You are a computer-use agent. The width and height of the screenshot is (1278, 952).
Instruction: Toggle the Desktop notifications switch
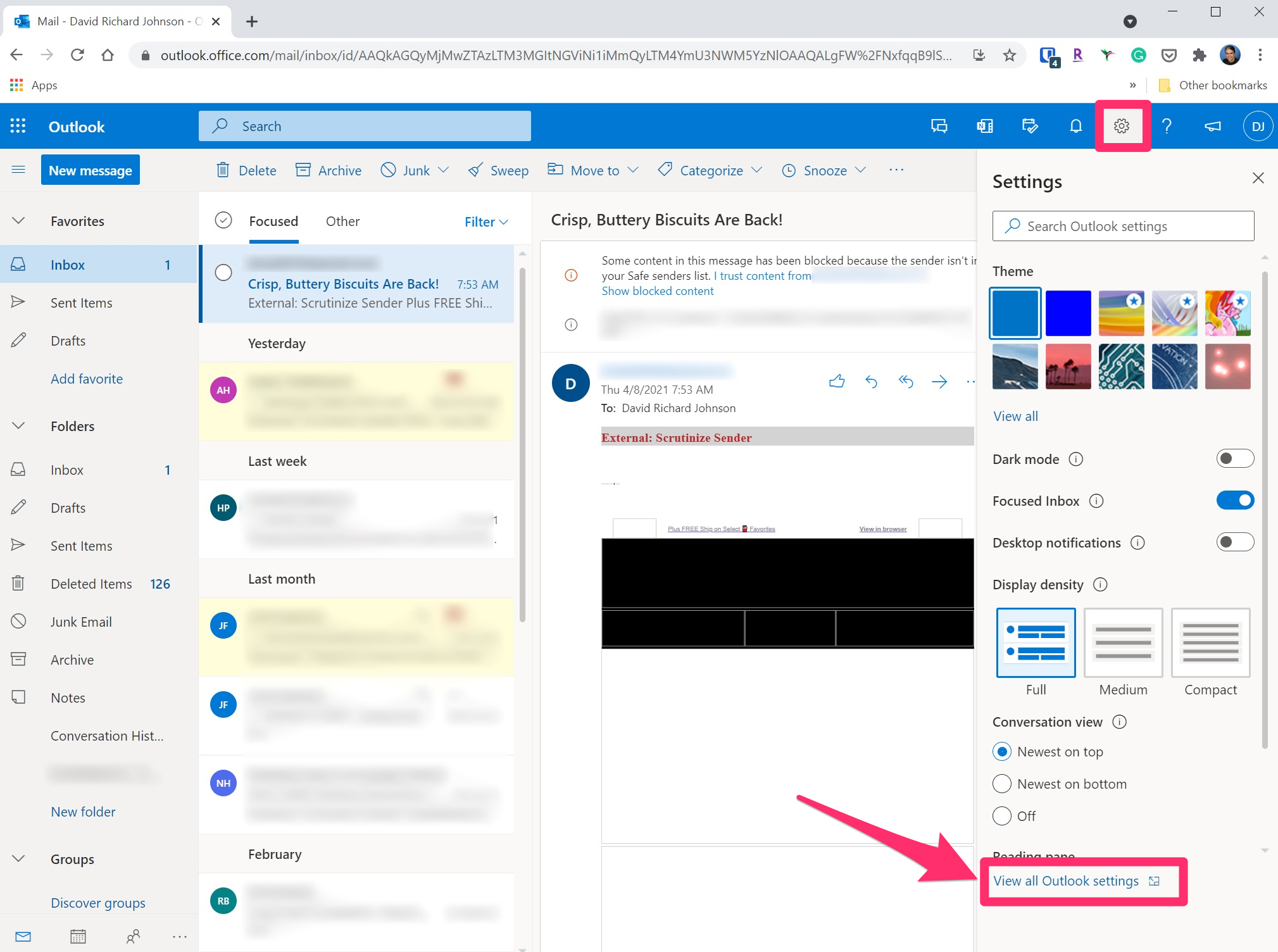(x=1231, y=542)
